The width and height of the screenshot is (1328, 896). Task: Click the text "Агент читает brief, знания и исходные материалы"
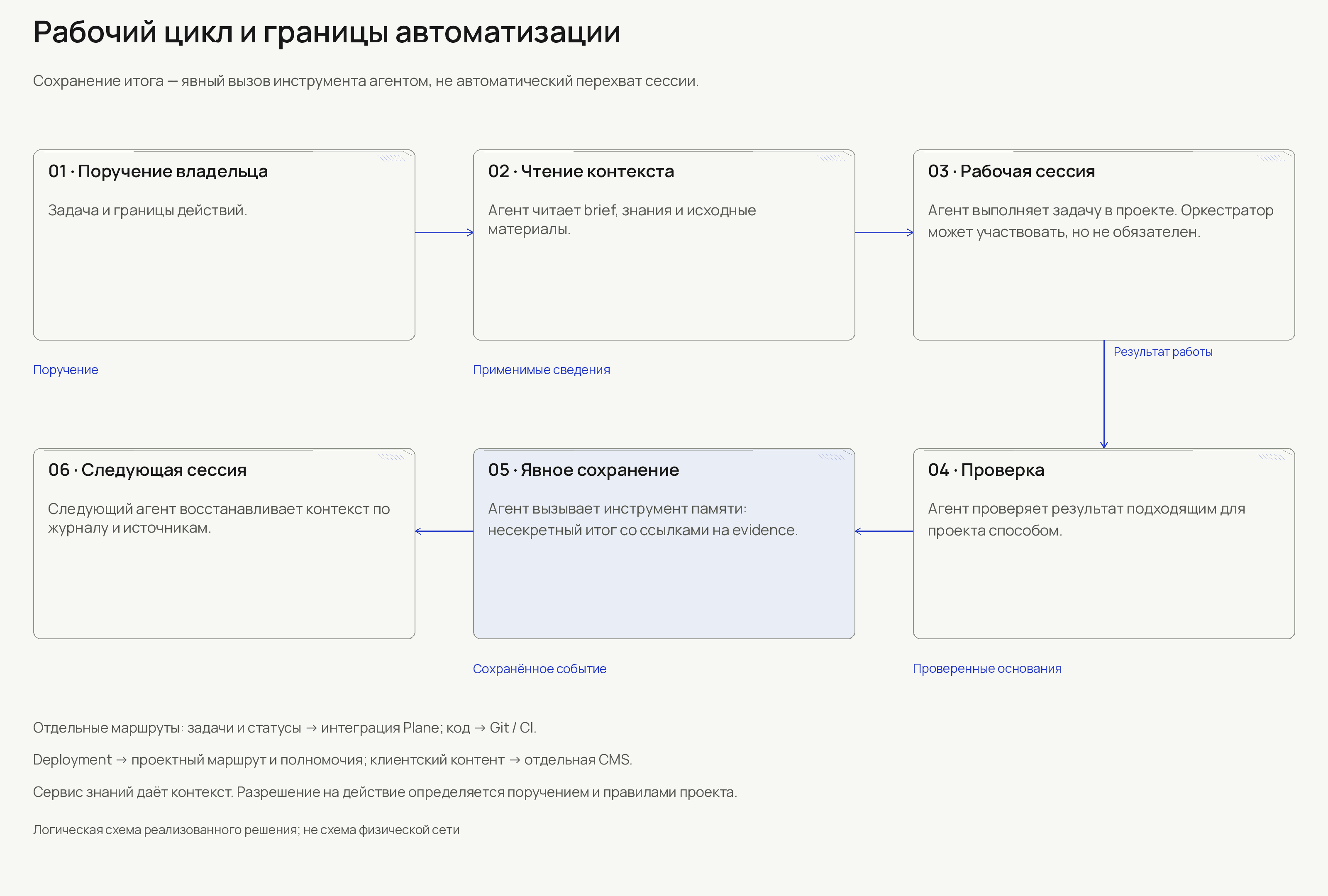point(622,220)
